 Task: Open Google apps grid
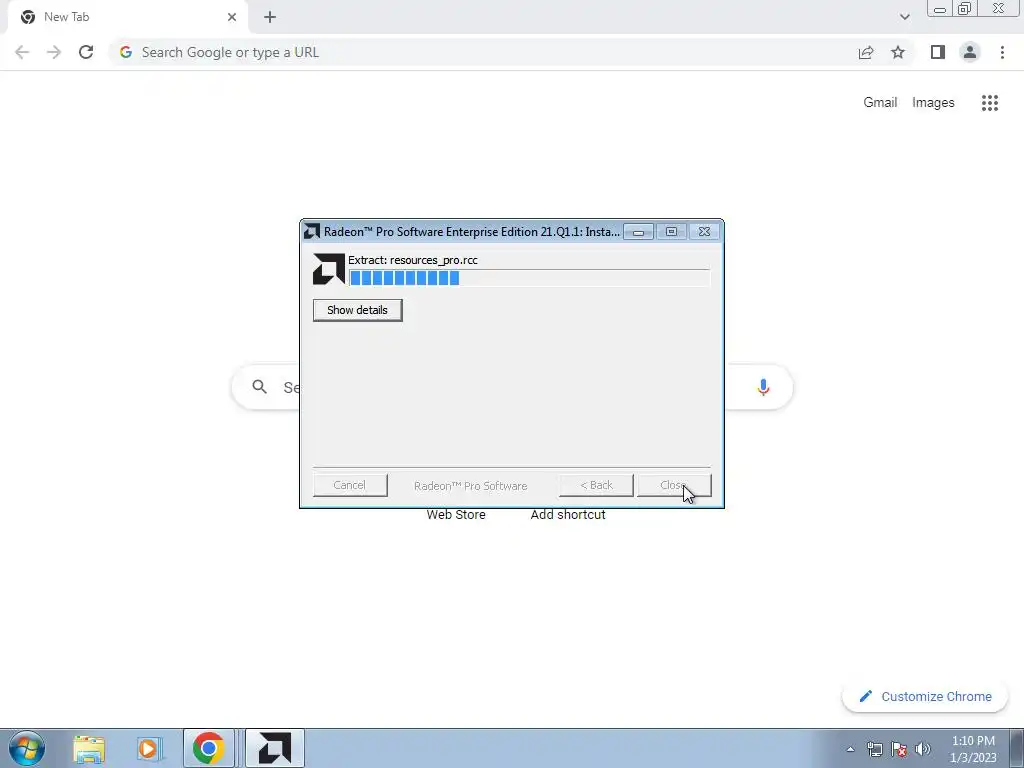[x=990, y=103]
